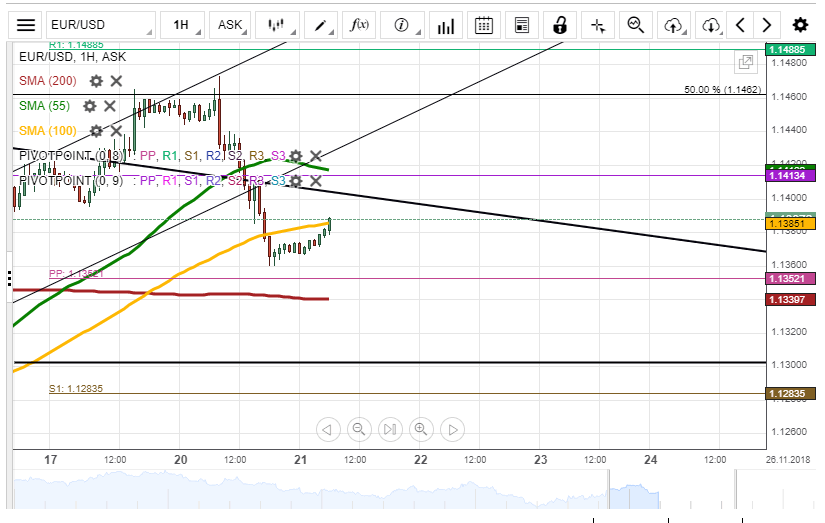This screenshot has height=523, width=825.
Task: Click the three-dot left panel handle
Action: (9, 278)
